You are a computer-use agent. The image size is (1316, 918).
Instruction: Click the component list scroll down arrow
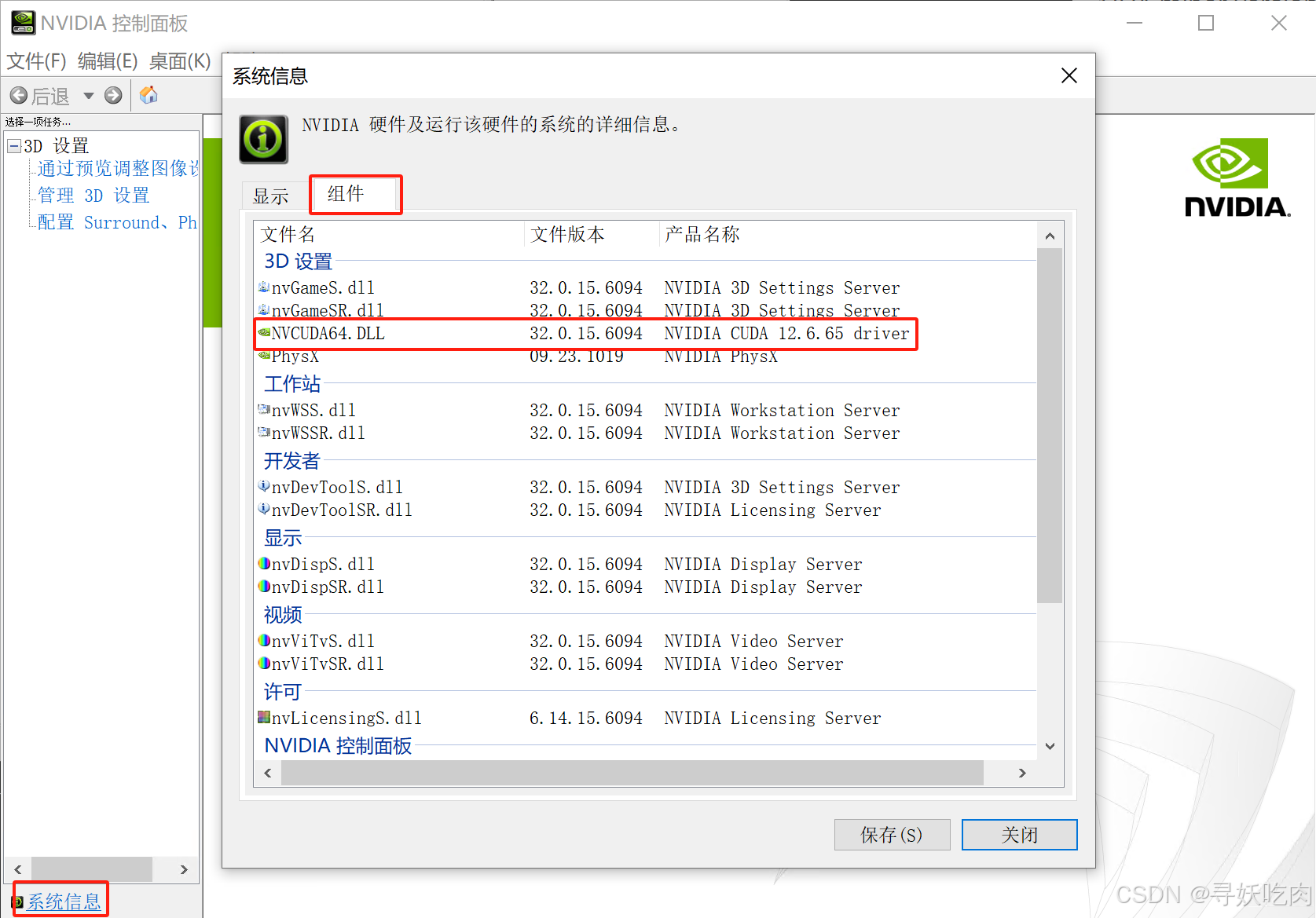(x=1050, y=746)
